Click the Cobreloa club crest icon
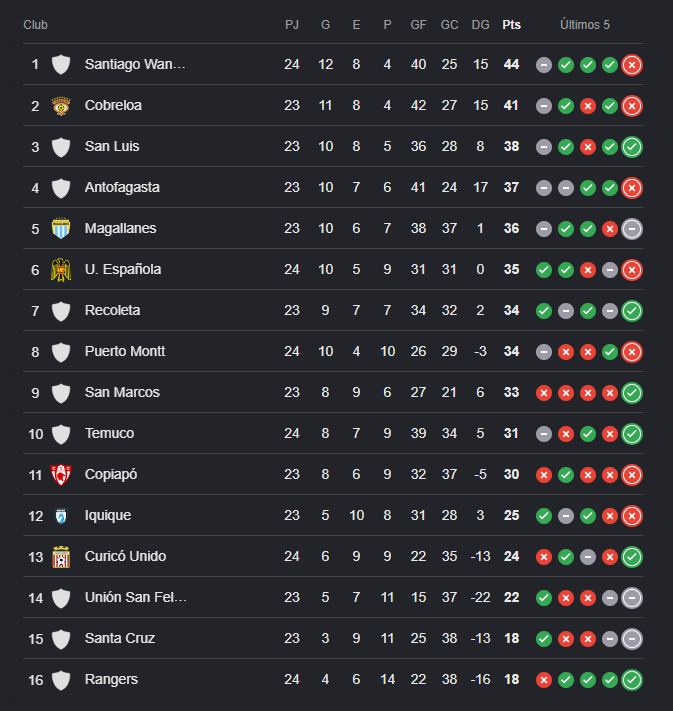Screen dimensions: 673x711 [x=61, y=106]
